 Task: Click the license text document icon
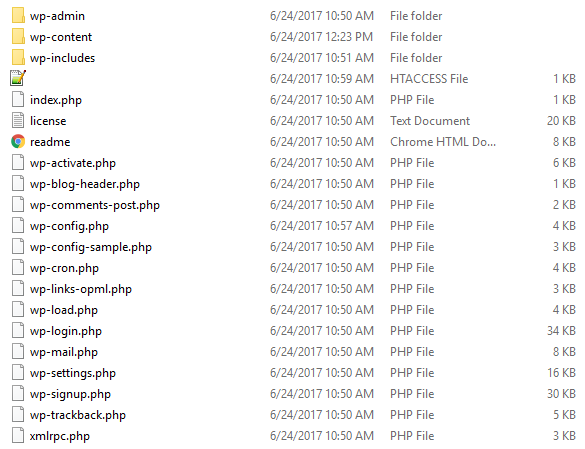18,121
